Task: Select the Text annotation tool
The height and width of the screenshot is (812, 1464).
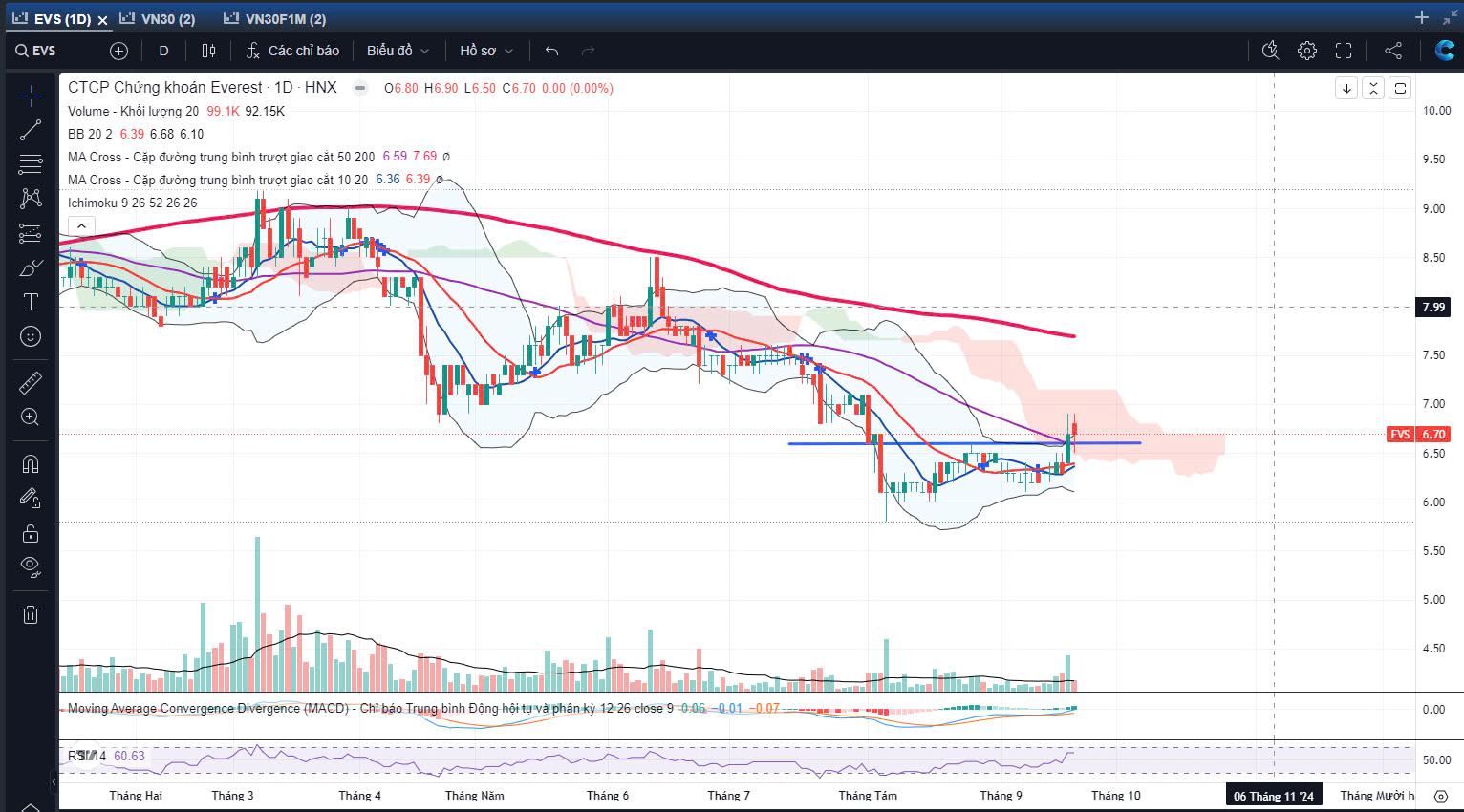Action: coord(31,302)
